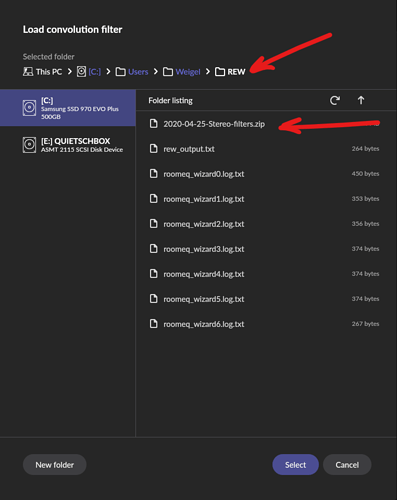Click the This PC computer icon
The width and height of the screenshot is (397, 500).
pos(28,71)
